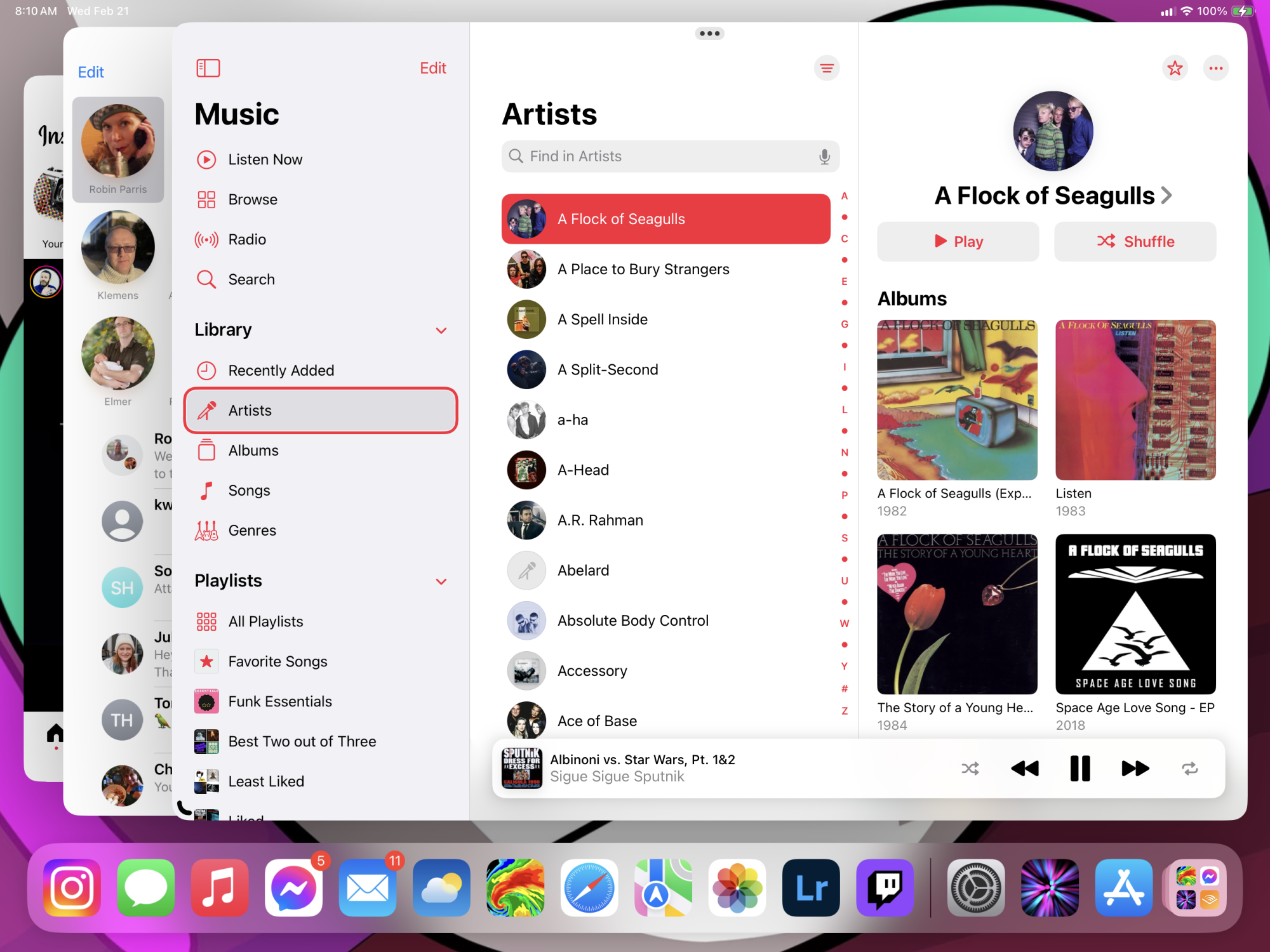Viewport: 1270px width, 952px height.
Task: Open the sort options icon in Artists
Action: coord(826,68)
